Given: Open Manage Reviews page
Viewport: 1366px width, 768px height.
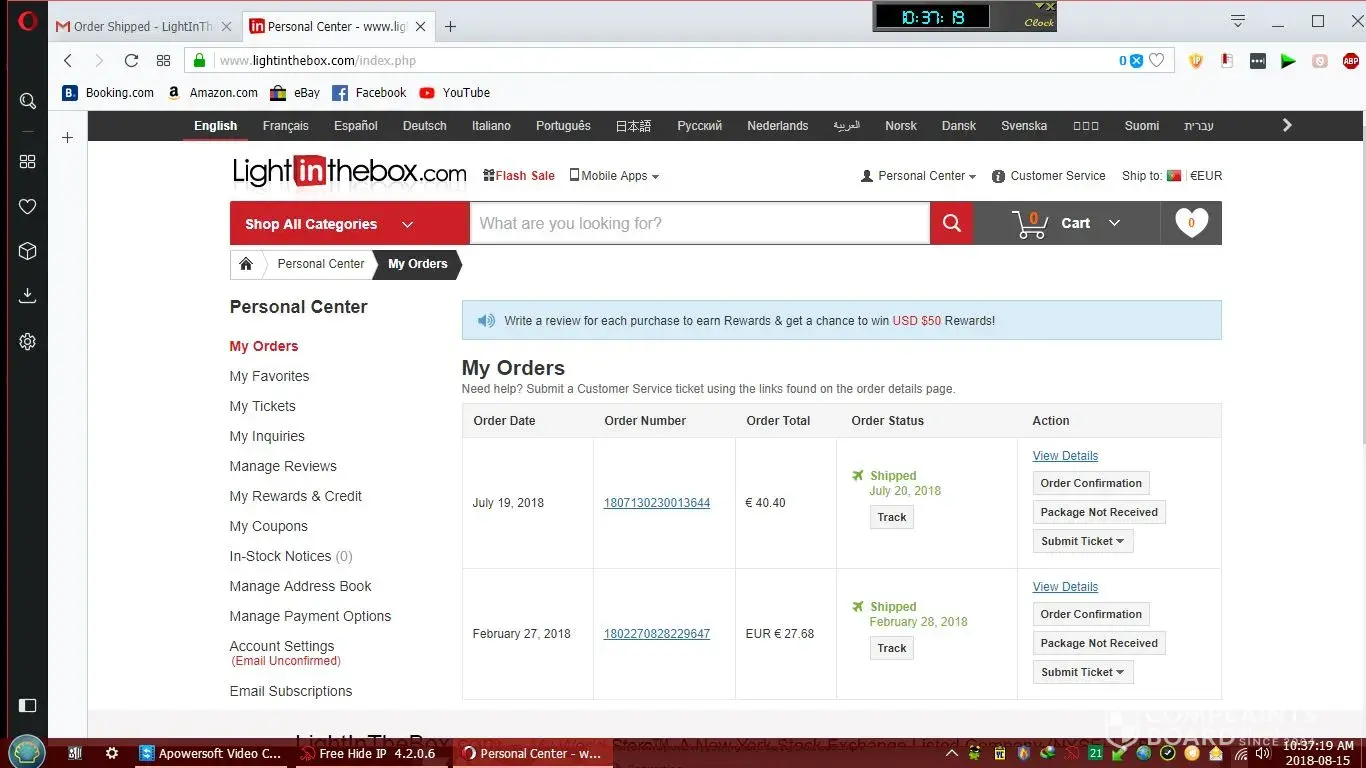Looking at the screenshot, I should coord(283,466).
